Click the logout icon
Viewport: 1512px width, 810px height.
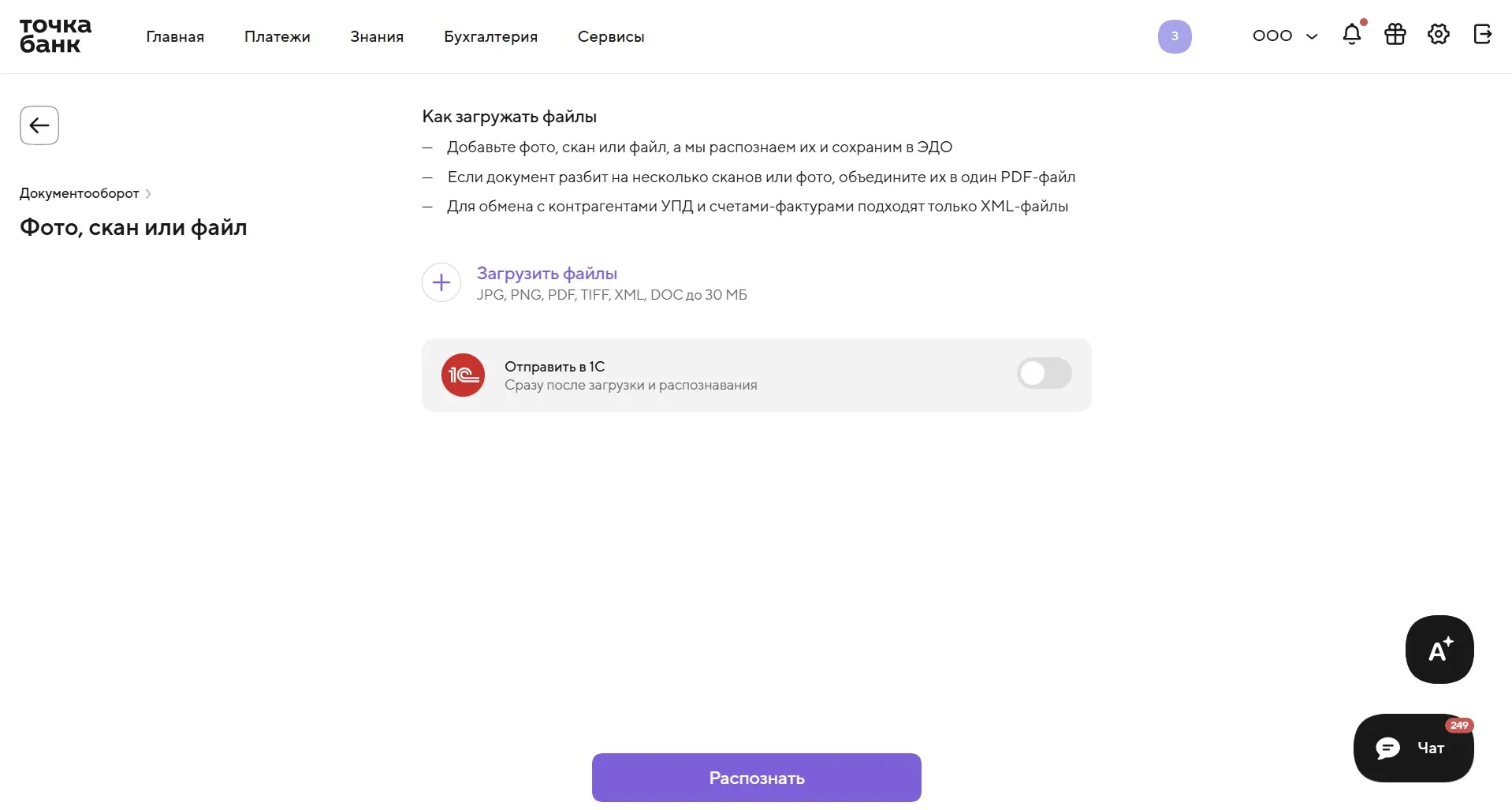[1482, 35]
